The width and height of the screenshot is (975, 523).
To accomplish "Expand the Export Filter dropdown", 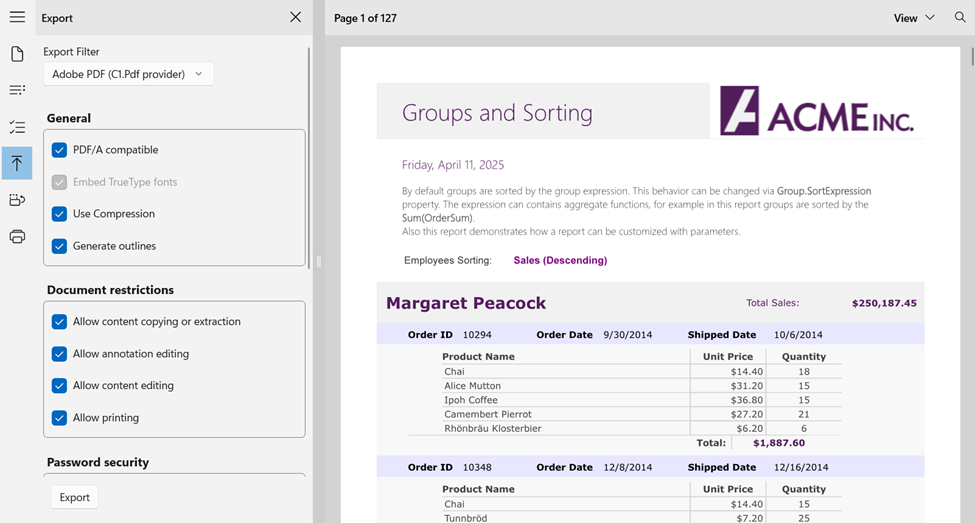I will pyautogui.click(x=128, y=74).
